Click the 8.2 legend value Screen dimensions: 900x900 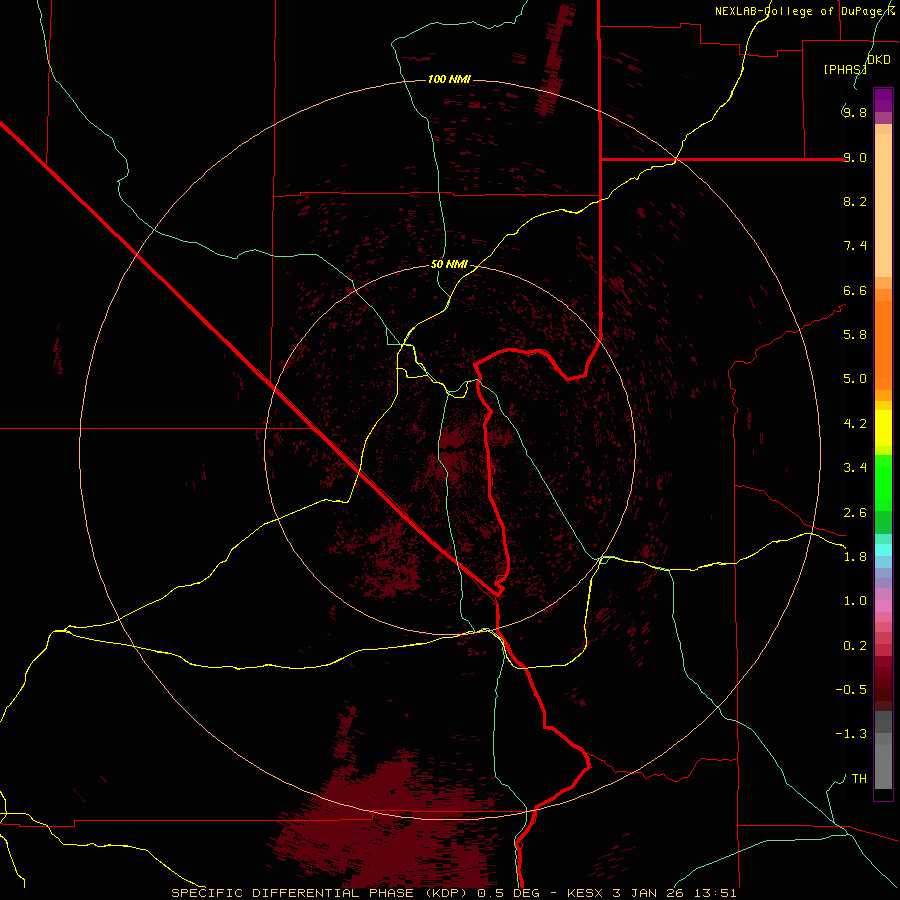pyautogui.click(x=855, y=201)
